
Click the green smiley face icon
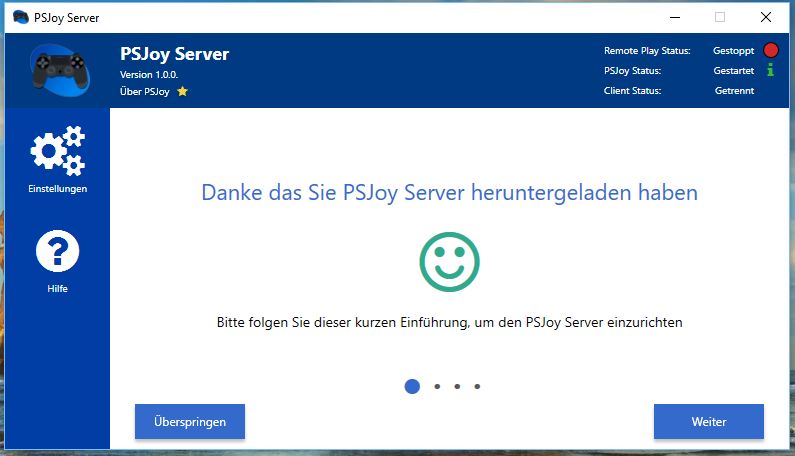click(x=449, y=262)
